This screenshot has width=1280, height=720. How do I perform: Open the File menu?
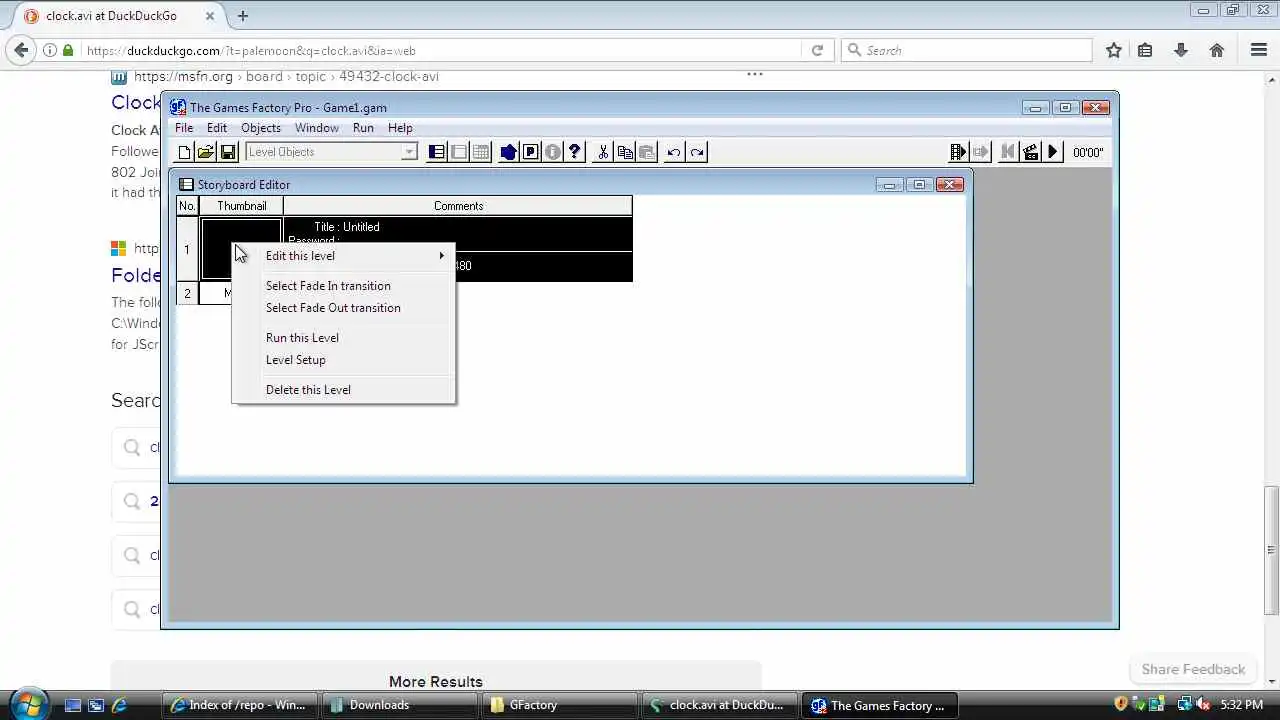pyautogui.click(x=184, y=128)
